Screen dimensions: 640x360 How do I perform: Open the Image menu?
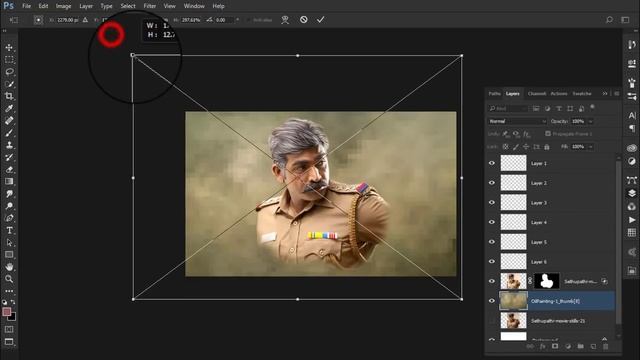pos(63,6)
